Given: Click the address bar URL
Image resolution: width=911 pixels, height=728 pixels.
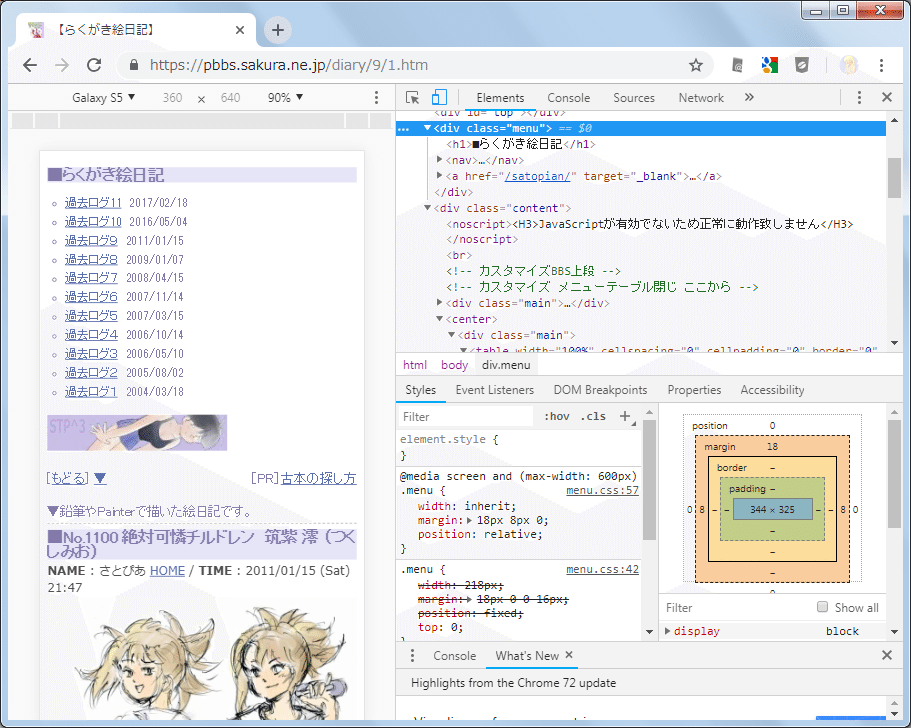Looking at the screenshot, I should click(289, 65).
